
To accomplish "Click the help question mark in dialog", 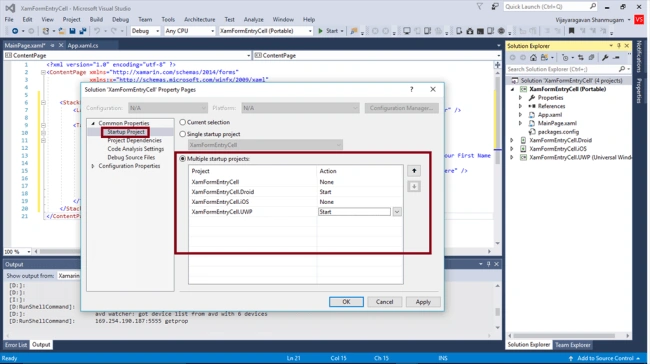I will pyautogui.click(x=412, y=89).
